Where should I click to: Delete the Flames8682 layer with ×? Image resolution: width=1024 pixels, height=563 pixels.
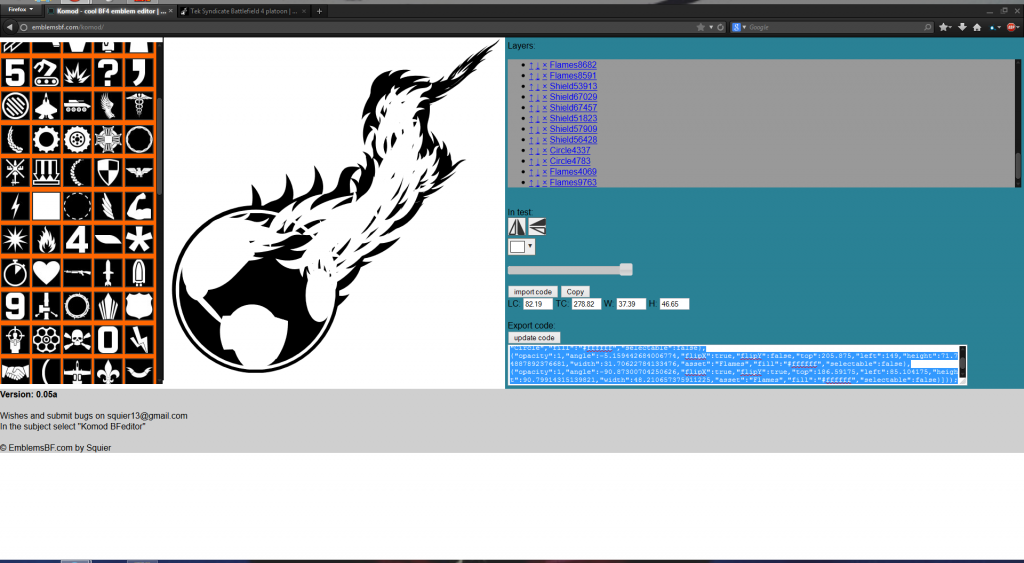(x=544, y=65)
